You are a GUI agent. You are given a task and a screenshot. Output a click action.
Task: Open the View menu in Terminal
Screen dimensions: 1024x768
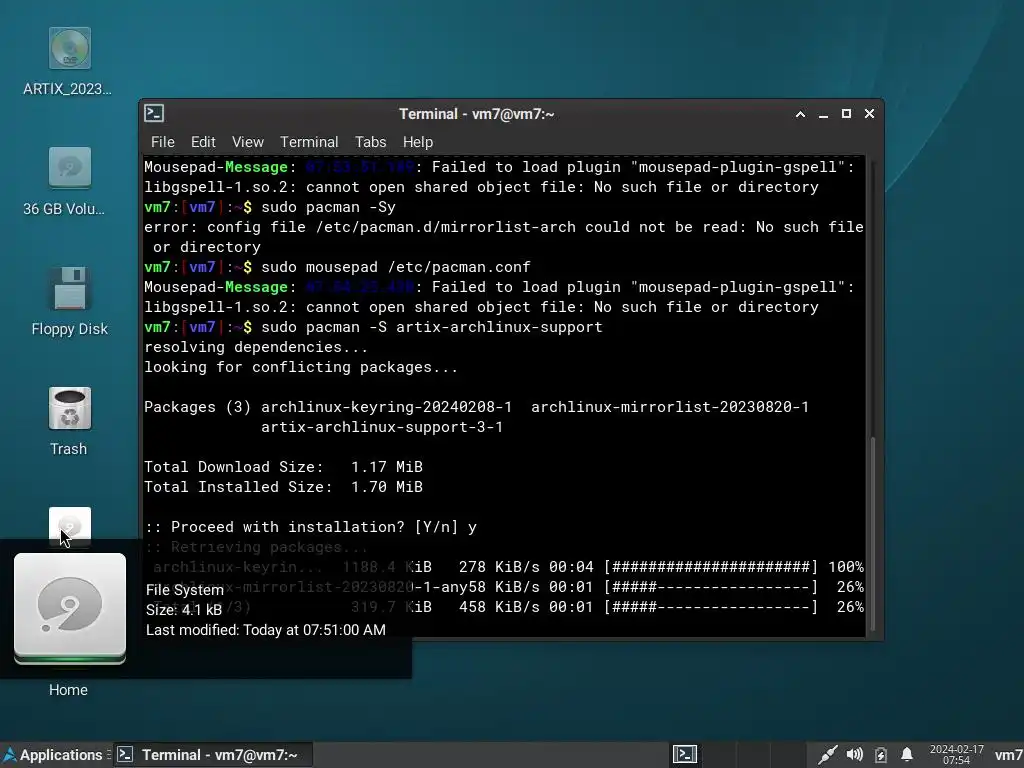(248, 142)
